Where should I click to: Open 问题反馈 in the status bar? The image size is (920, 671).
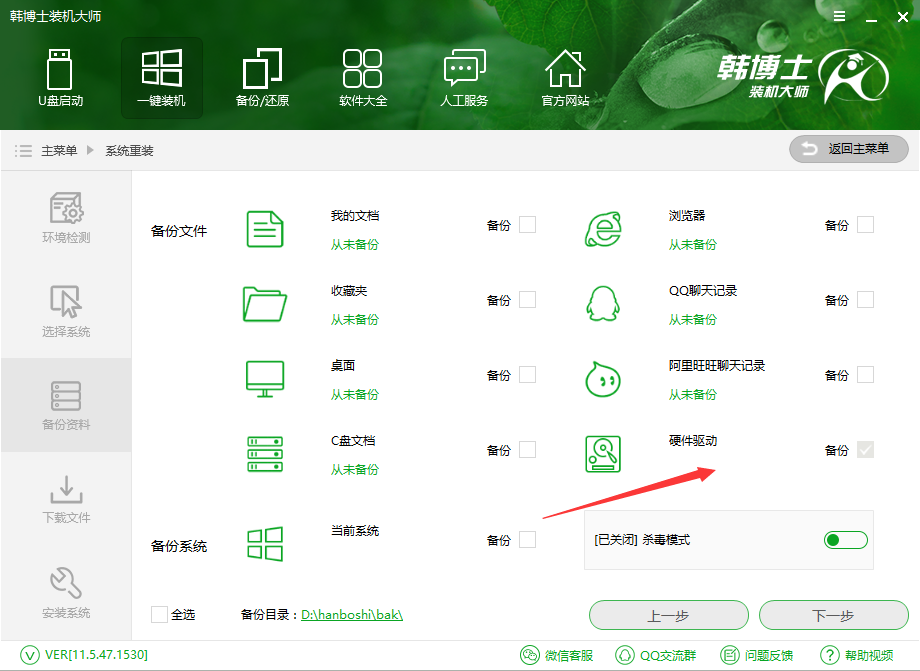[x=768, y=656]
